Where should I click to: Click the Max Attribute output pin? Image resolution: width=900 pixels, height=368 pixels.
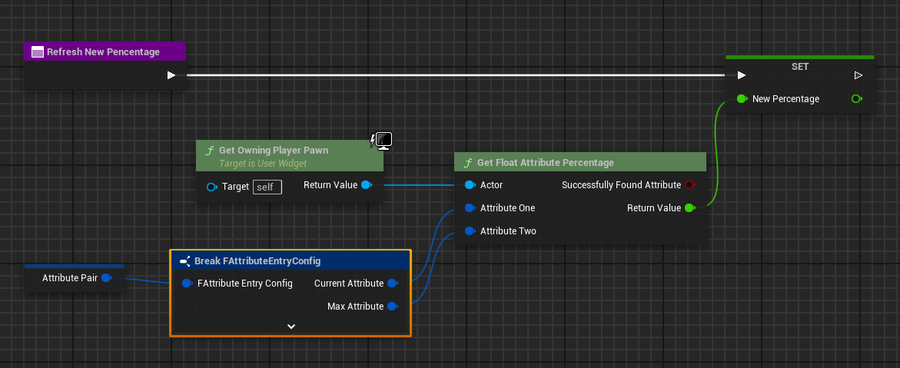tap(393, 306)
